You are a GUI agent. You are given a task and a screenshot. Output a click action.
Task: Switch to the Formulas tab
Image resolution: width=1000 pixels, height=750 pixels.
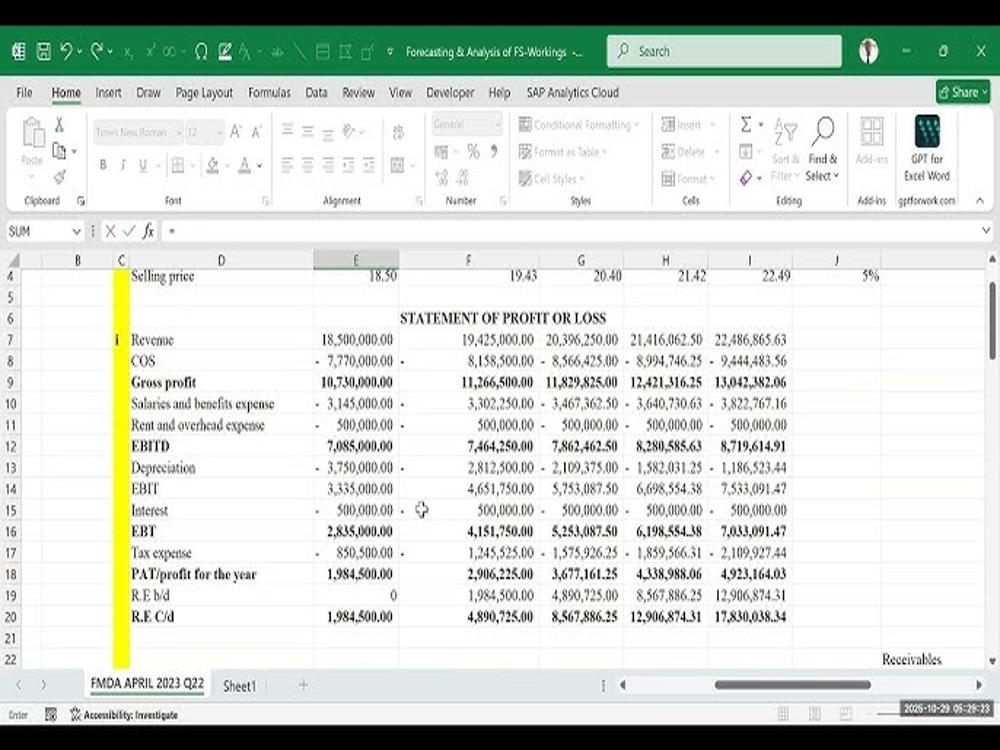(269, 92)
